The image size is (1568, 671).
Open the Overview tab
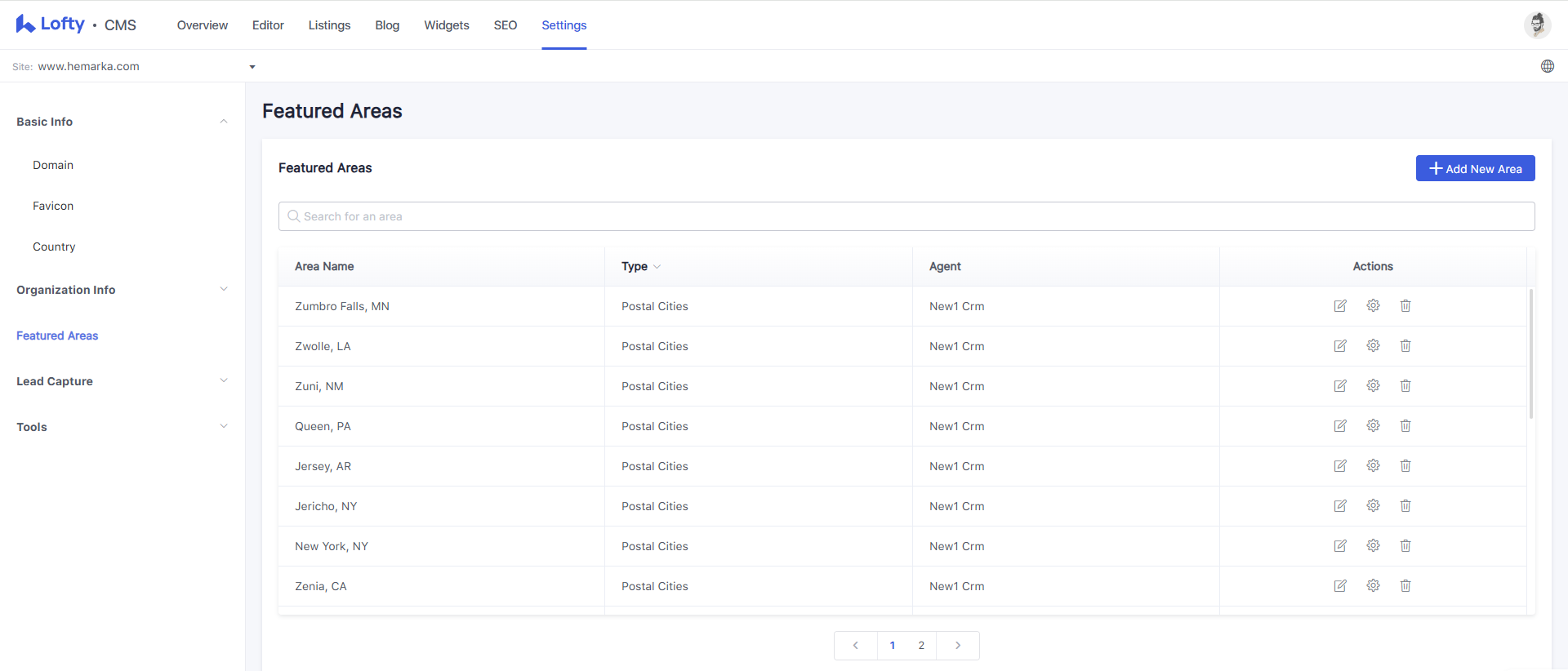point(203,25)
